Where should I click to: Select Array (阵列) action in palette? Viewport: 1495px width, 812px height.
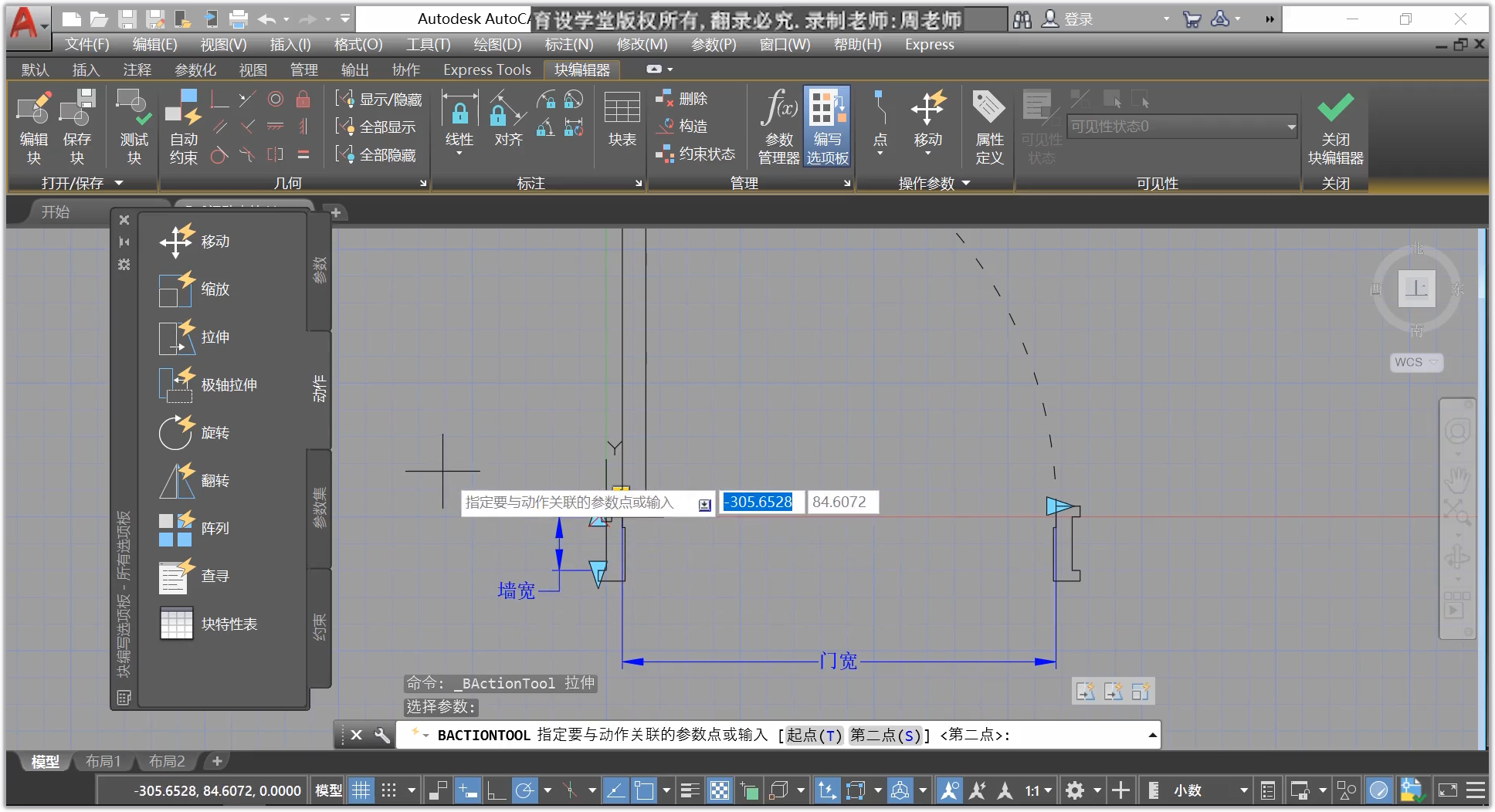click(x=195, y=529)
